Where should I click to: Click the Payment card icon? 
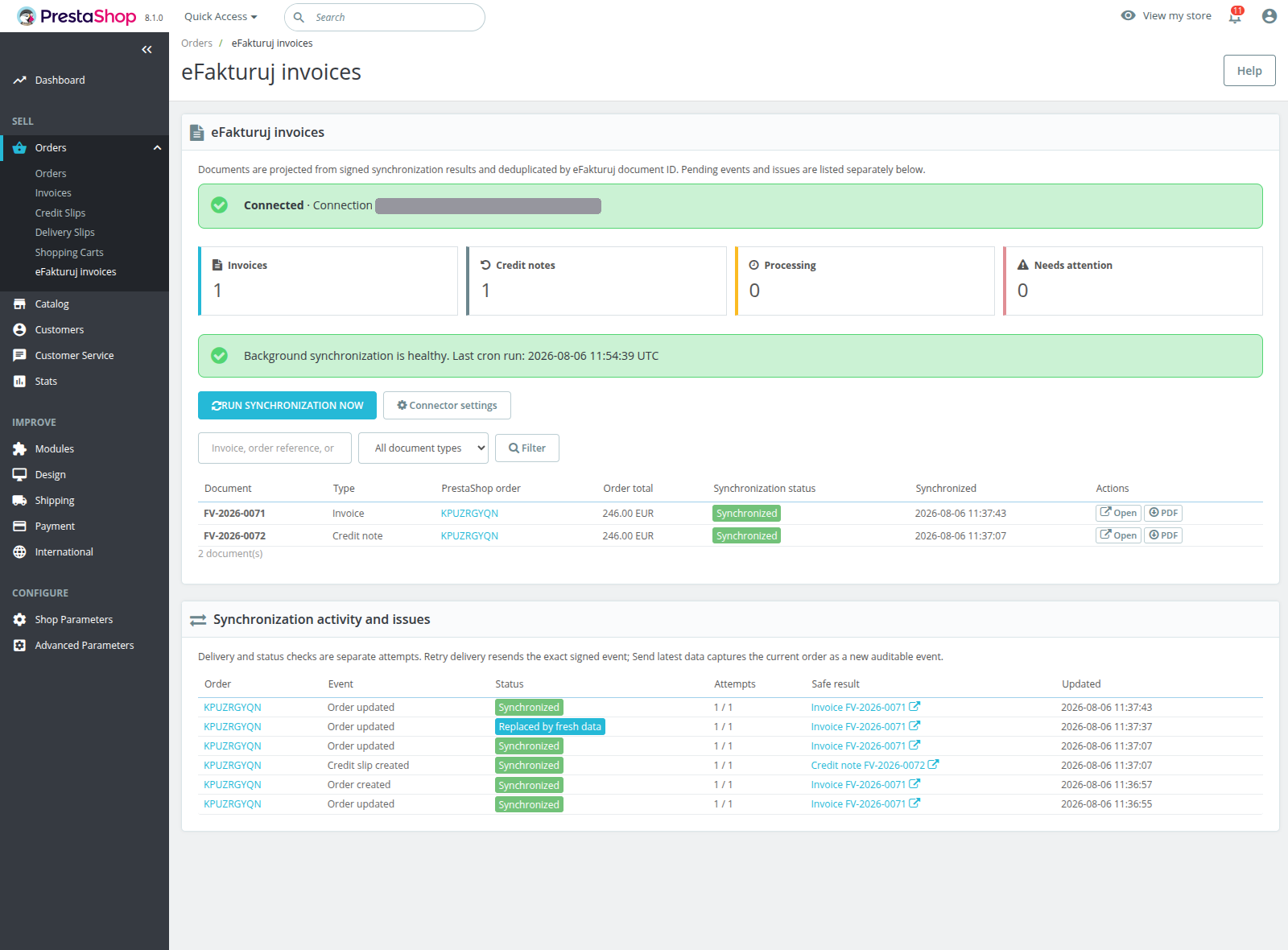coord(19,527)
